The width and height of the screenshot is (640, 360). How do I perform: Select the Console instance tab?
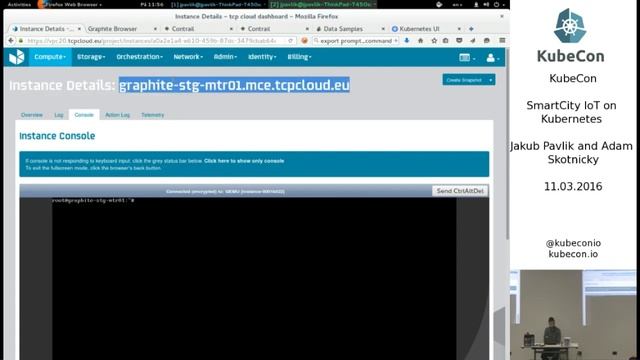pyautogui.click(x=84, y=115)
